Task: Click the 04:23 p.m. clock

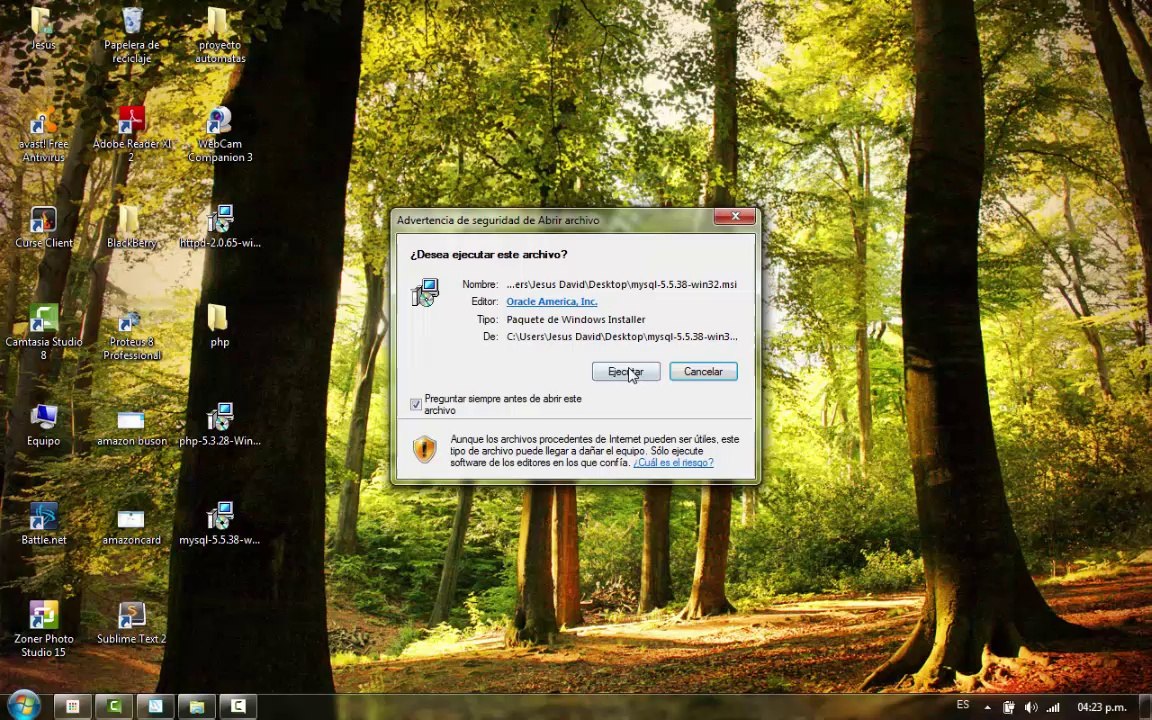Action: pyautogui.click(x=1101, y=708)
